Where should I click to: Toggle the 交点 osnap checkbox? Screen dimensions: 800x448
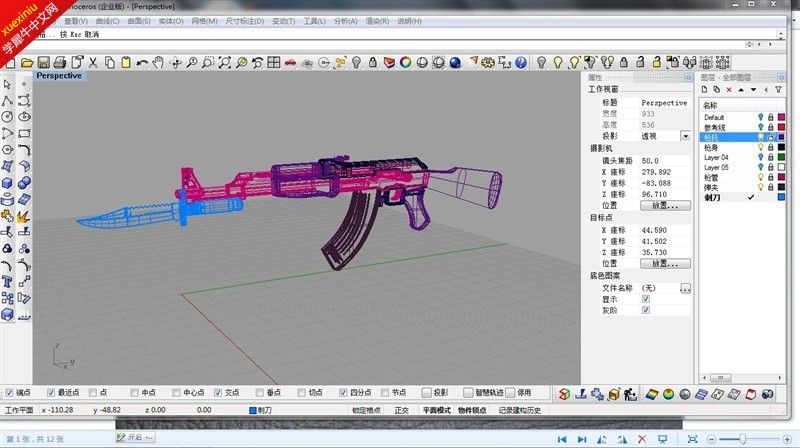pos(218,392)
